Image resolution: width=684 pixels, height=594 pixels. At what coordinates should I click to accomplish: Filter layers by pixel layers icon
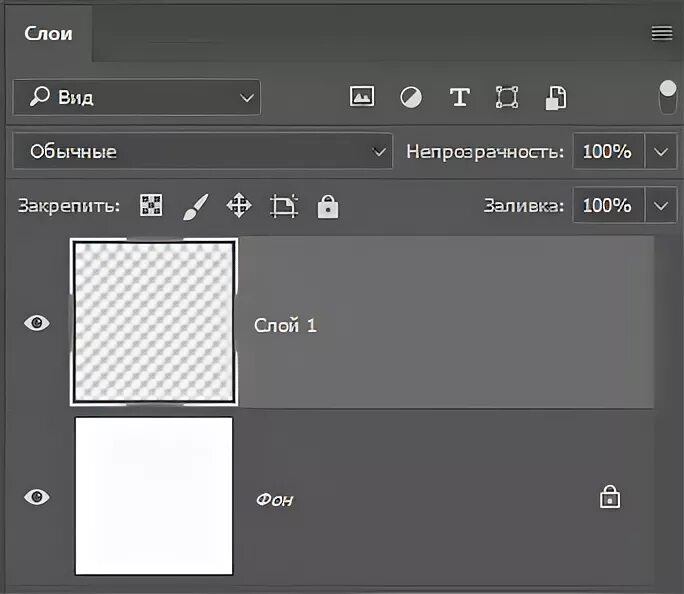(361, 97)
